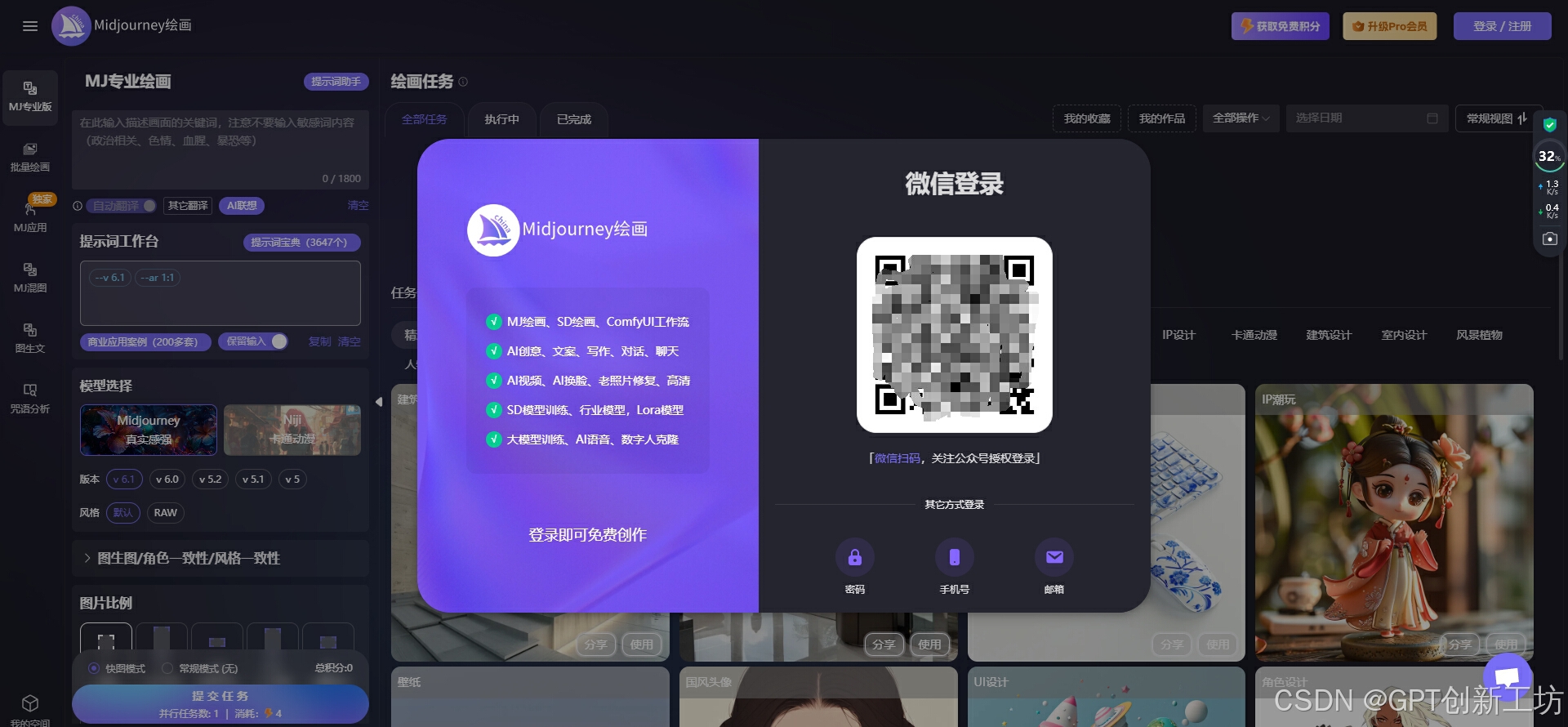The image size is (1568, 727).
Task: Open the 选择日期 date picker
Action: (x=1366, y=118)
